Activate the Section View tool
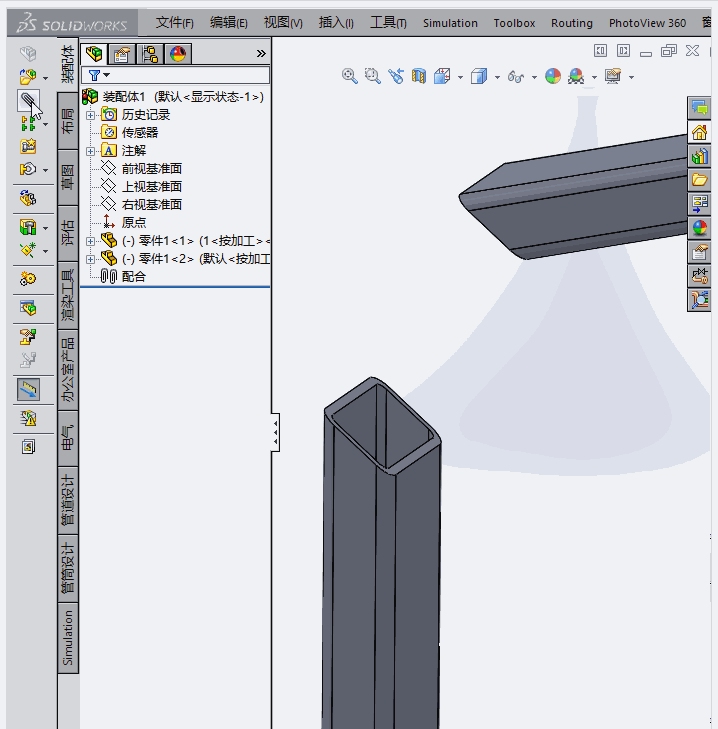Image resolution: width=718 pixels, height=729 pixels. (x=419, y=76)
